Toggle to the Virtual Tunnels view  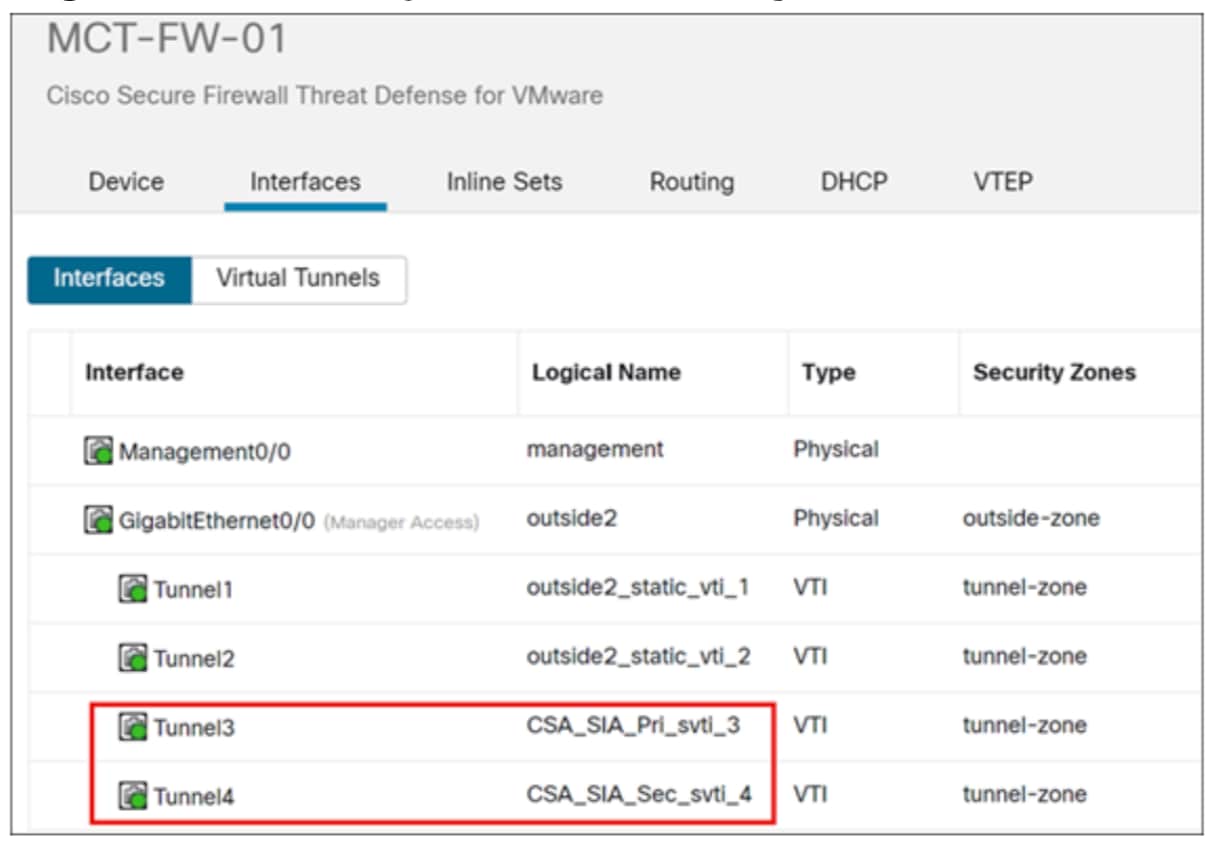pyautogui.click(x=298, y=278)
